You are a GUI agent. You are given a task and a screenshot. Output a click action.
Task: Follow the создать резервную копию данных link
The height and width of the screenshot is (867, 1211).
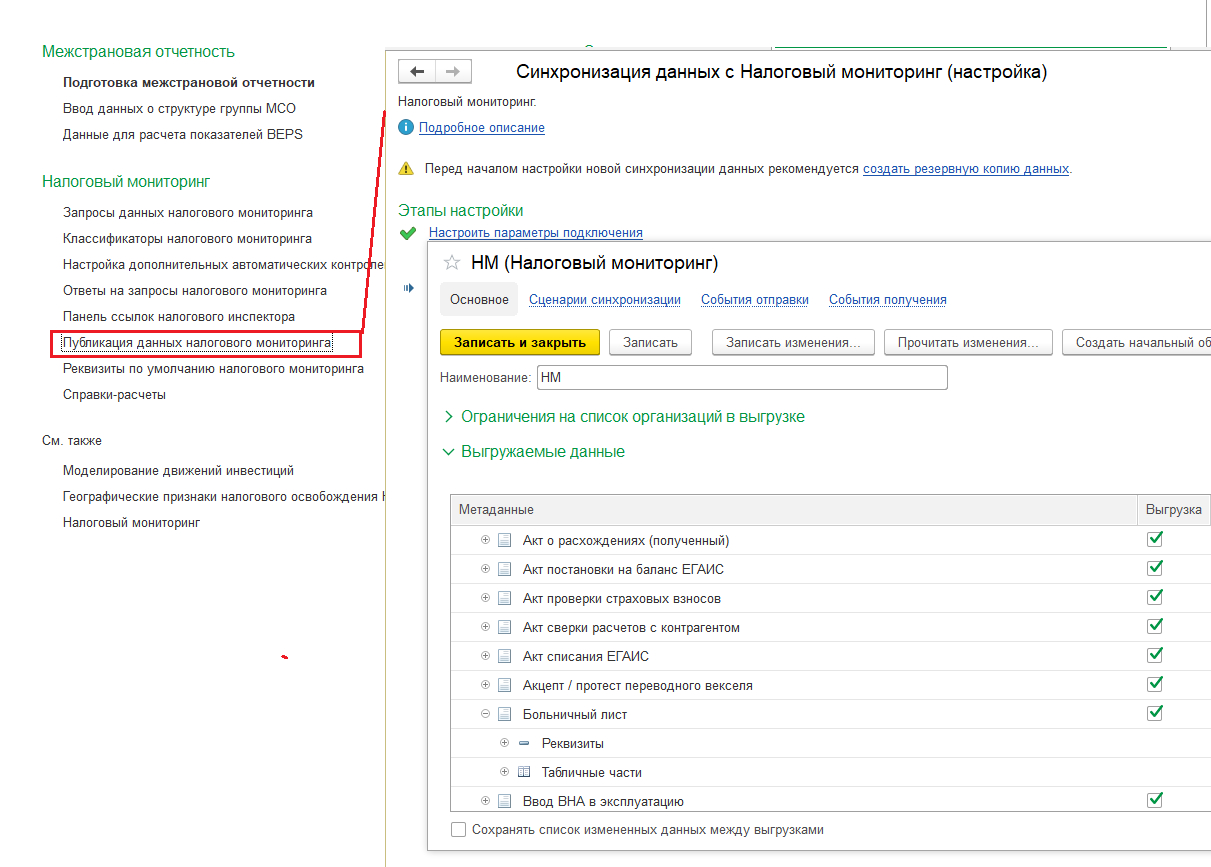pyautogui.click(x=966, y=169)
